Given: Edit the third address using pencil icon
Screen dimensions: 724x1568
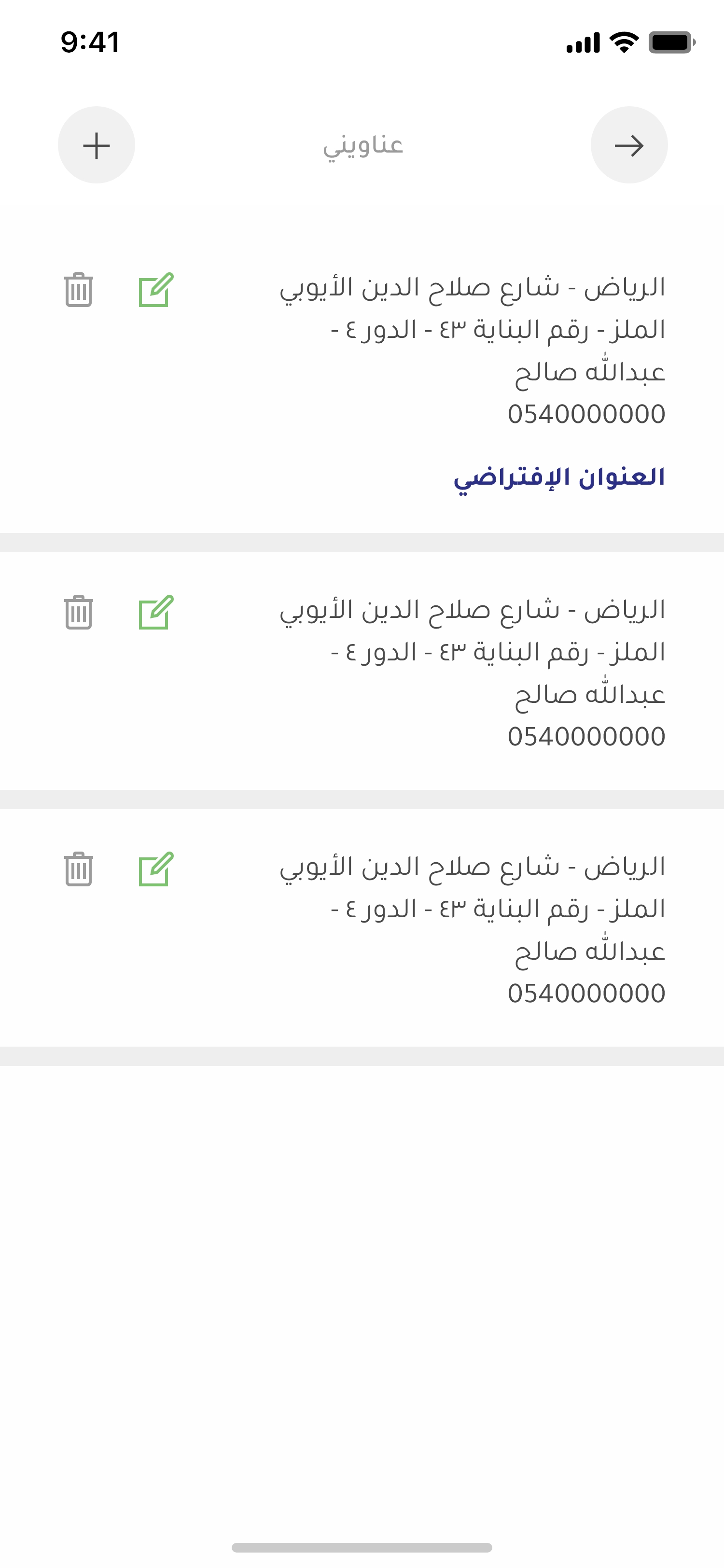Looking at the screenshot, I should point(156,868).
